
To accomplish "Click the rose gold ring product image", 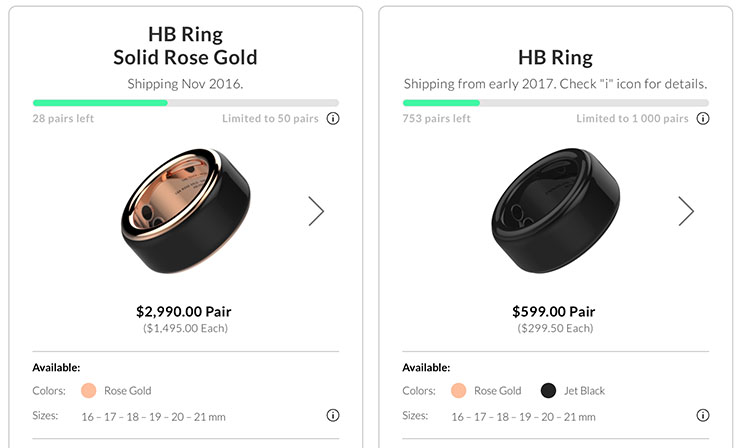I will [x=185, y=212].
